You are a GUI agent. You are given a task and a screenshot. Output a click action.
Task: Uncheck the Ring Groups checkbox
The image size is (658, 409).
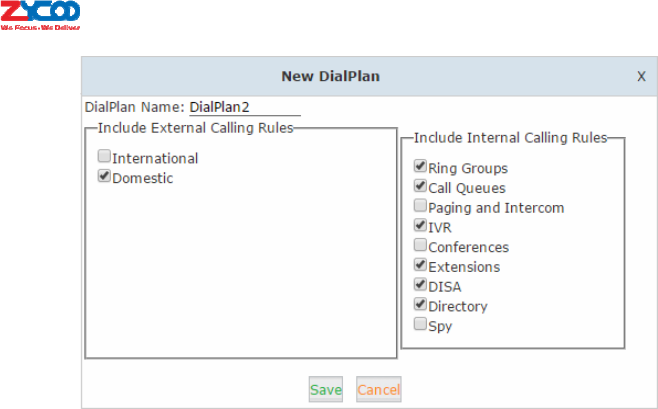pyautogui.click(x=420, y=167)
